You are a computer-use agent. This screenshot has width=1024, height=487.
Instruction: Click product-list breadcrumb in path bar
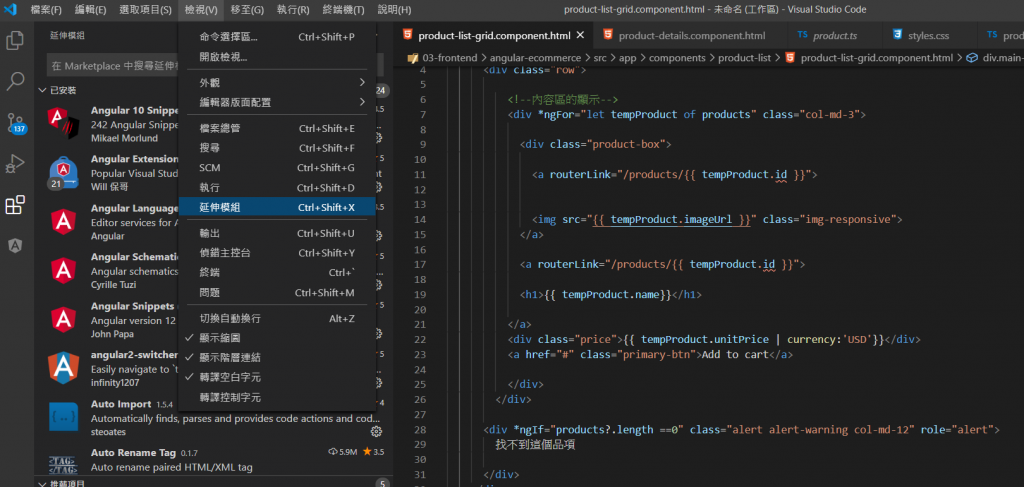point(744,58)
